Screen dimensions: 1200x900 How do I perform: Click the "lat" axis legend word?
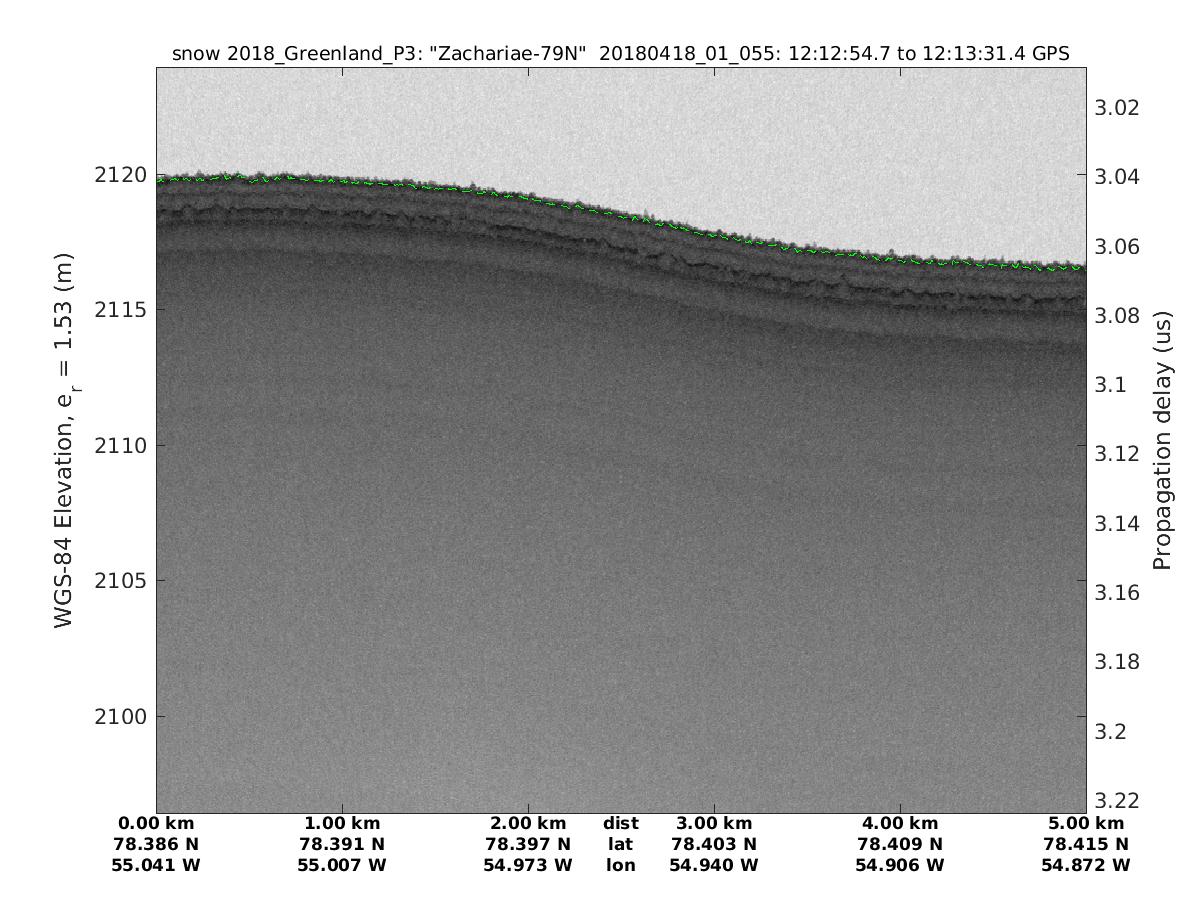coord(621,845)
